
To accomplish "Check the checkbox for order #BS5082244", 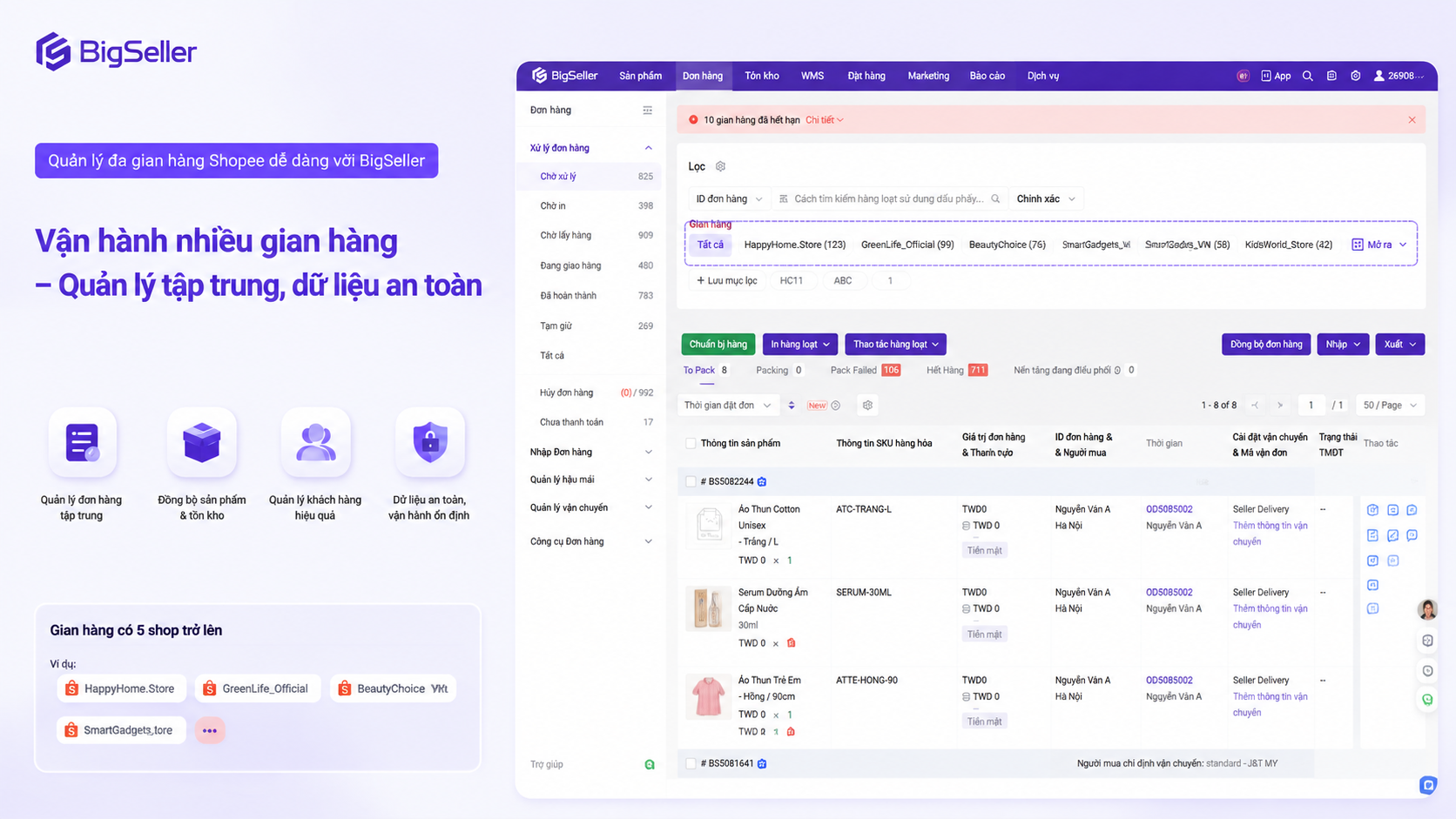I will click(x=691, y=481).
